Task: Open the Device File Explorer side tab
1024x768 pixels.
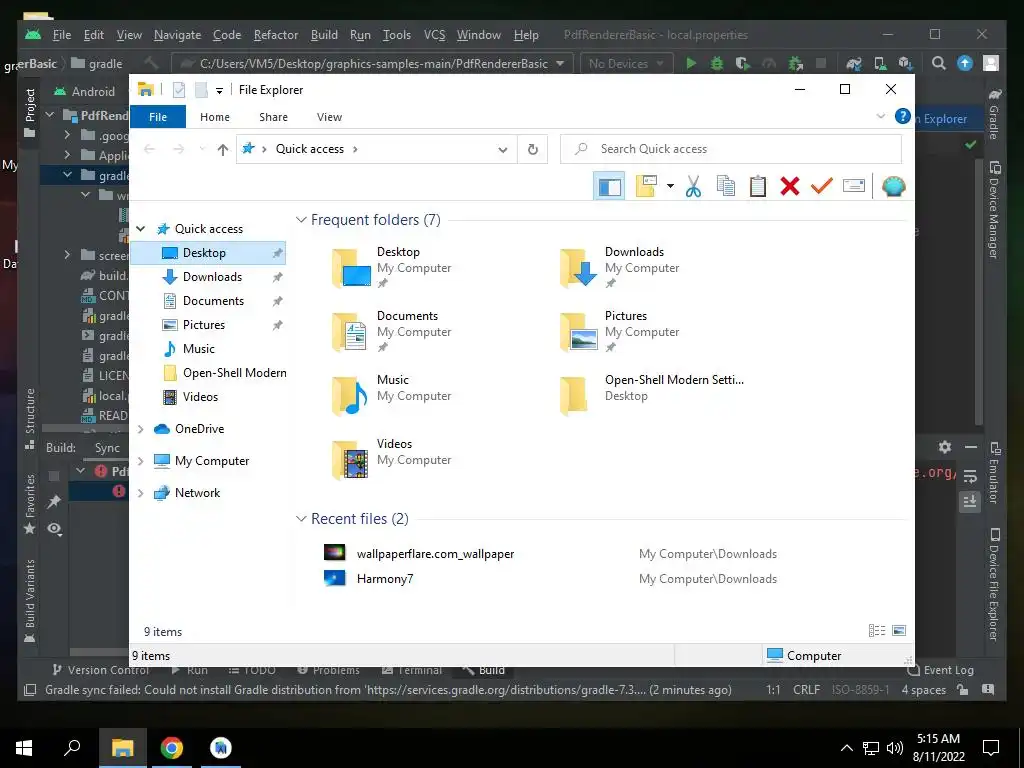Action: coord(994,584)
